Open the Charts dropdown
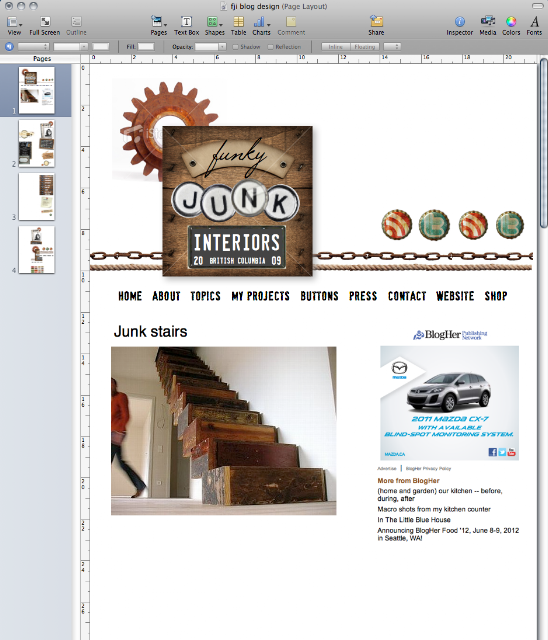 point(261,25)
